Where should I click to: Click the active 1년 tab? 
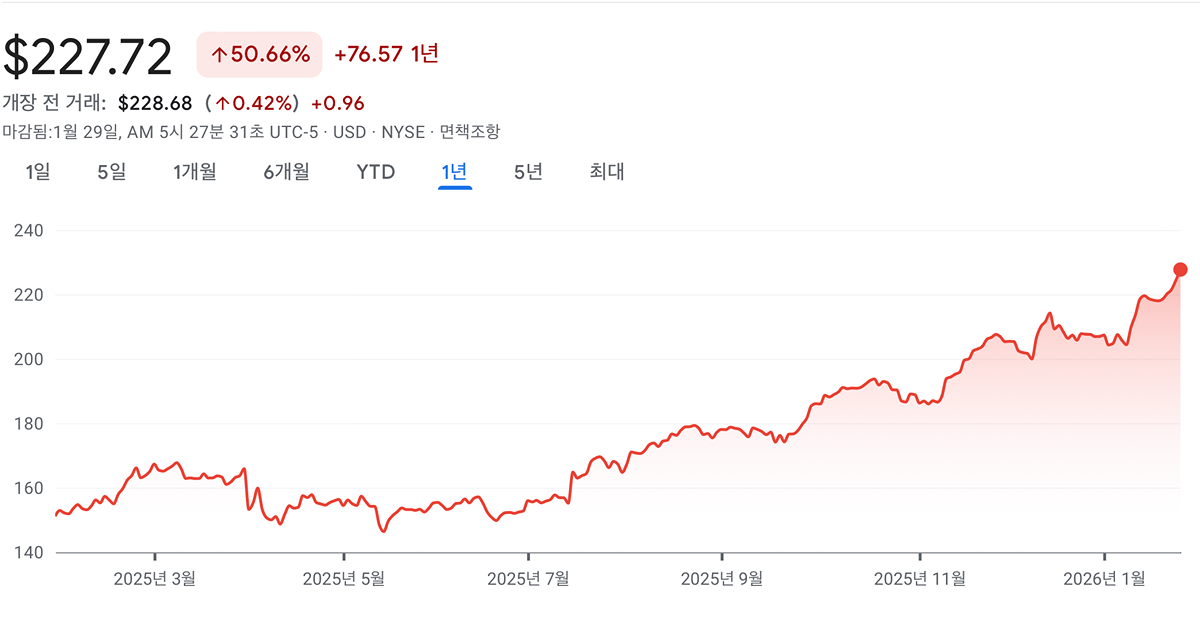454,172
